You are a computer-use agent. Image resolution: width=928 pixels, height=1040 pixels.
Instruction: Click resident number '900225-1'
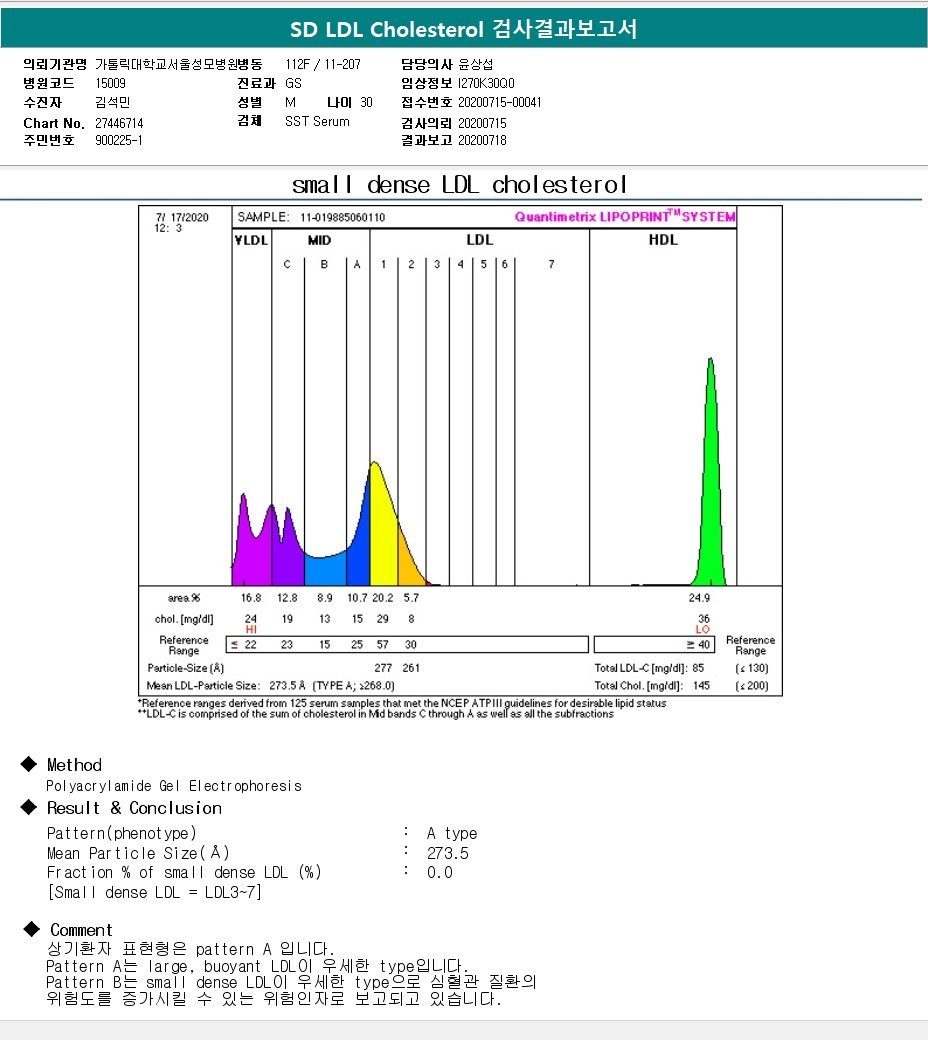[119, 140]
